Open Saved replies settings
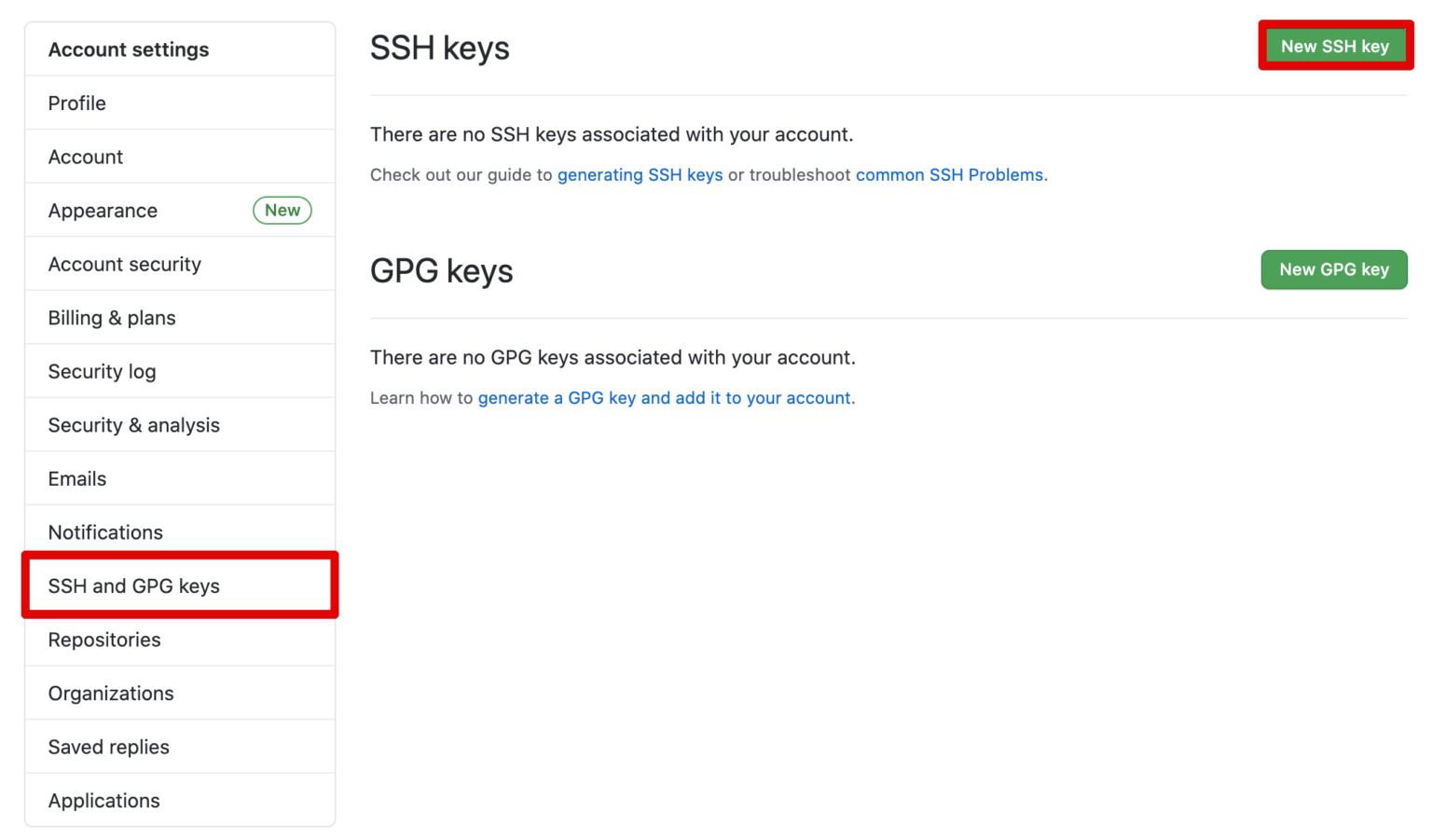 [108, 746]
